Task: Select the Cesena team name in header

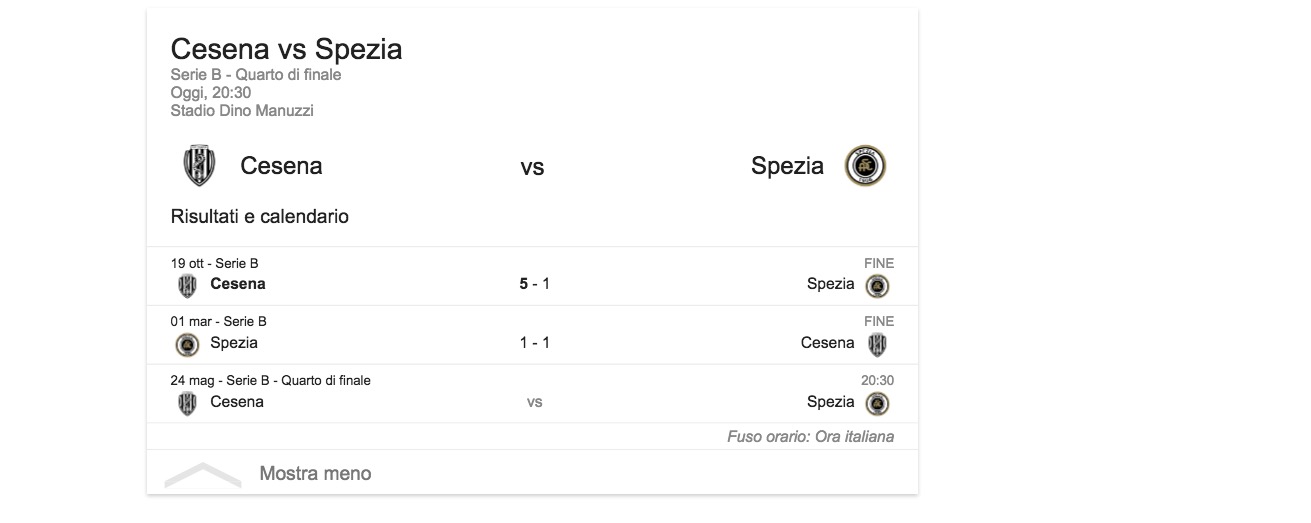Action: click(x=281, y=166)
